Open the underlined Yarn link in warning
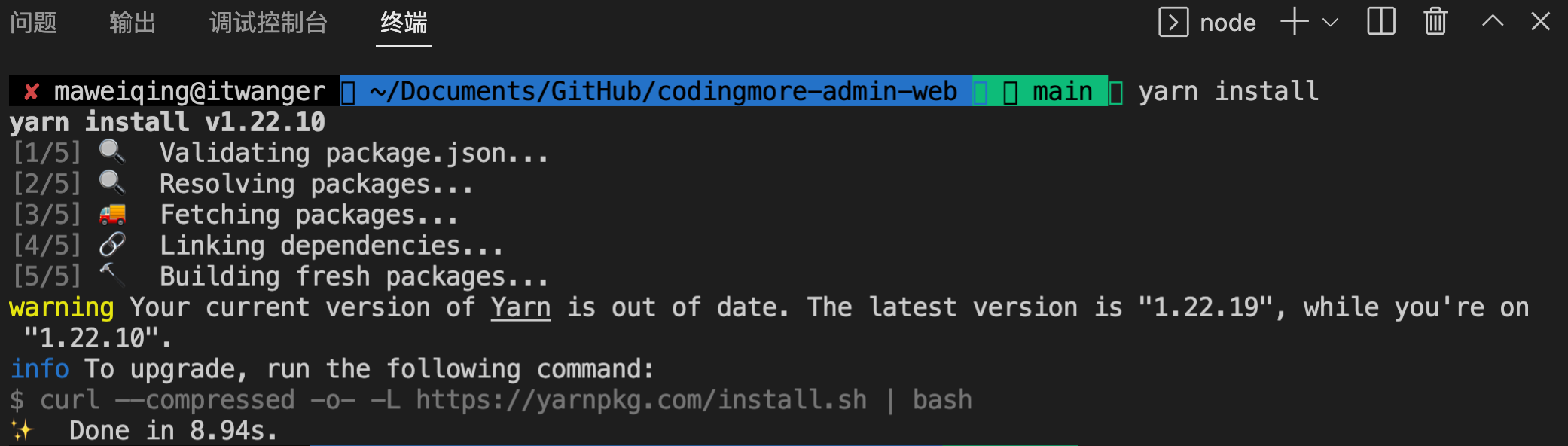The image size is (1568, 446). 520,307
